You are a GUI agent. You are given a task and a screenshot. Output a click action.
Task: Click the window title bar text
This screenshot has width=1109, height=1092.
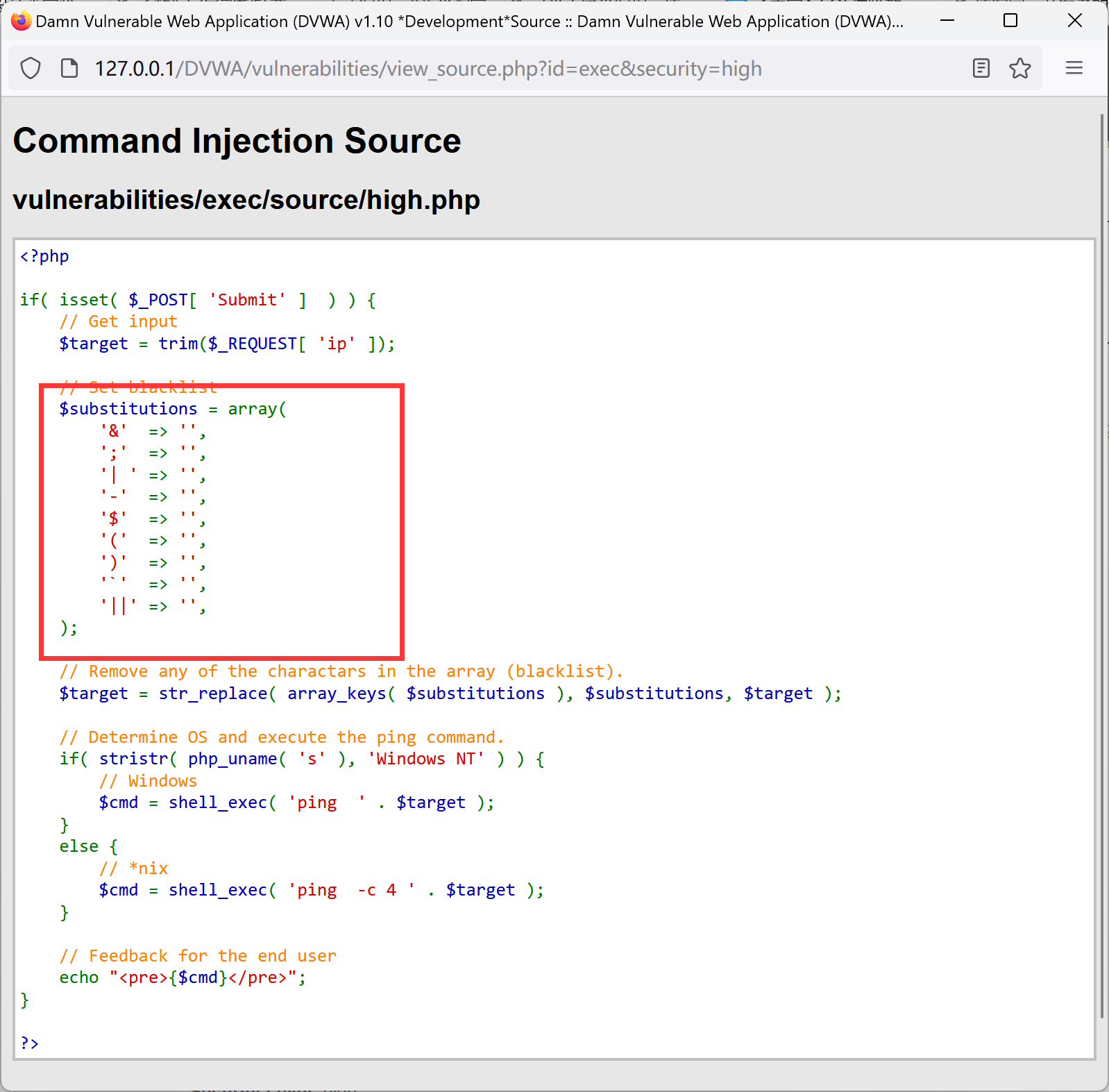tap(470, 22)
